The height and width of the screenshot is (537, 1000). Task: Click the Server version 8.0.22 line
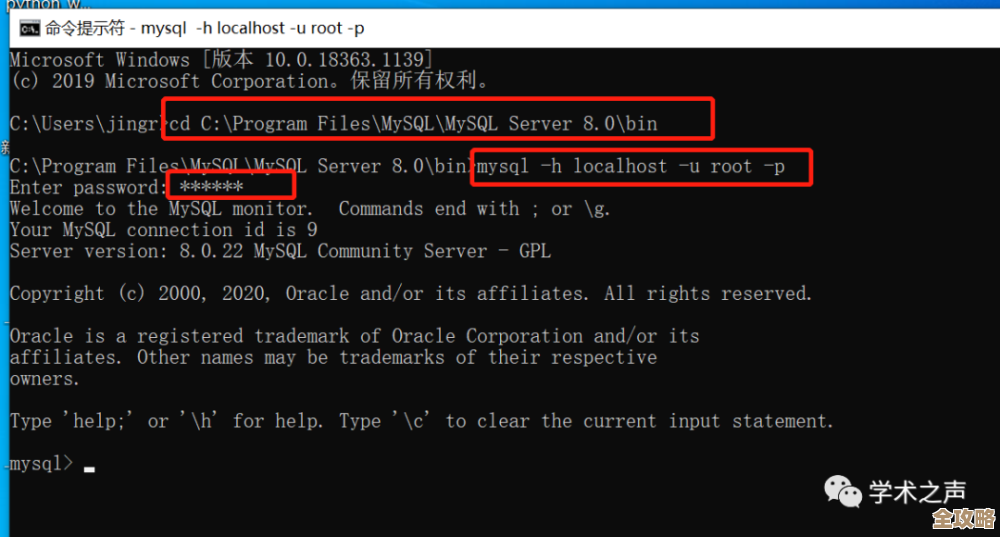click(280, 252)
